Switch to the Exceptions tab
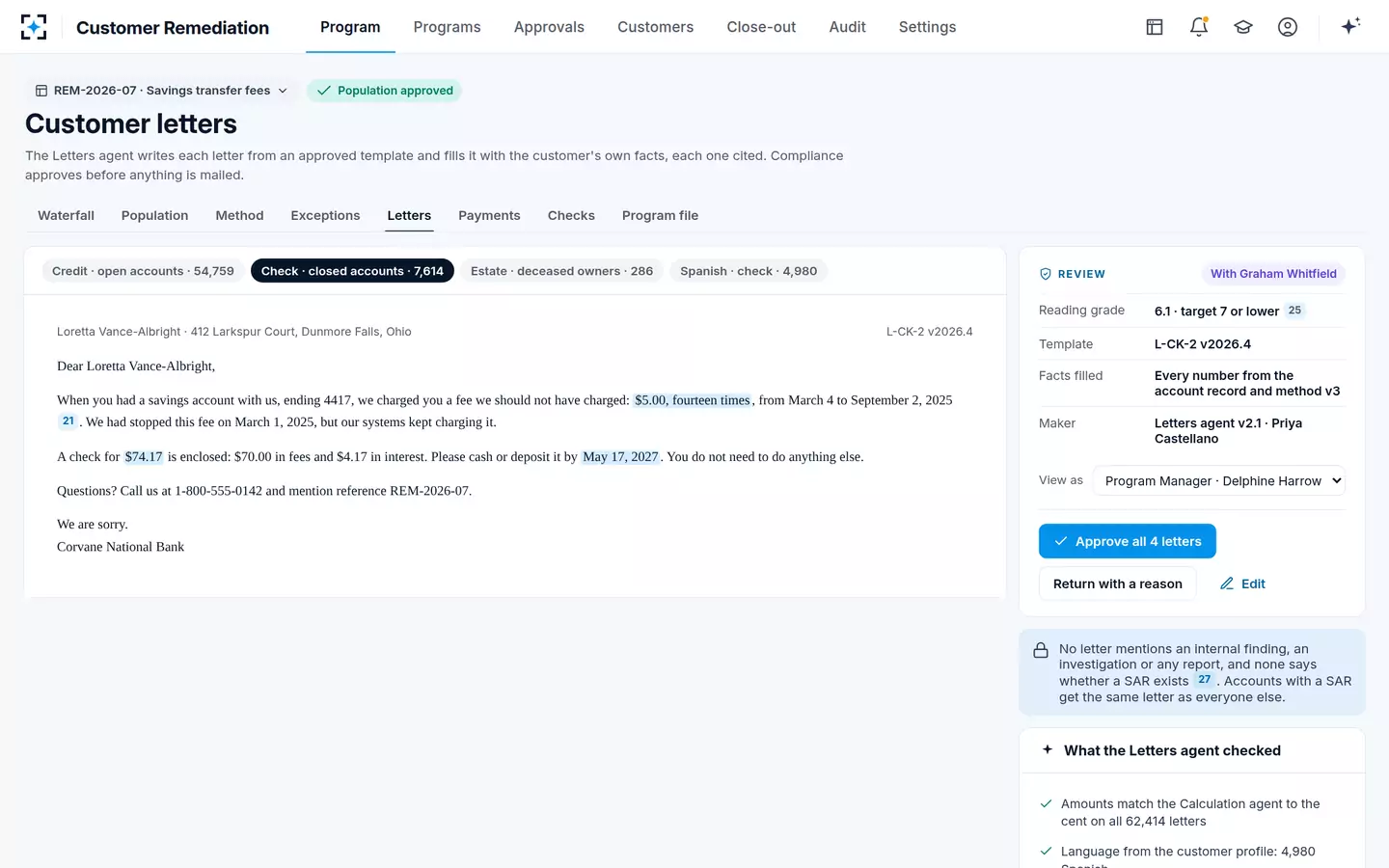This screenshot has height=868, width=1389. pyautogui.click(x=325, y=216)
